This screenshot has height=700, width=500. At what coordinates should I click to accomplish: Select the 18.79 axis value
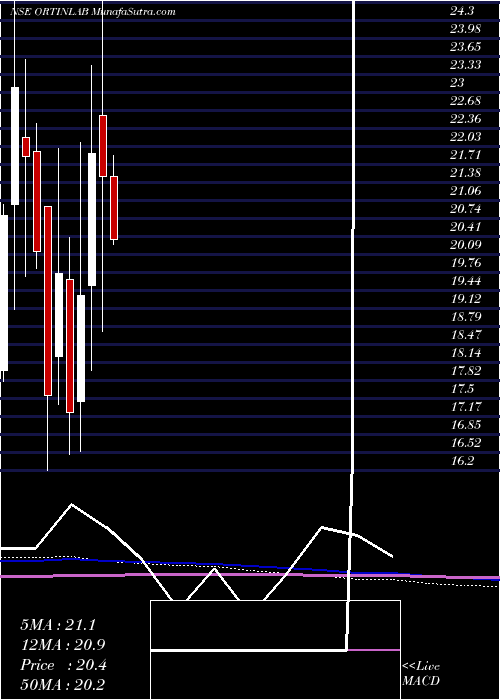coord(465,317)
